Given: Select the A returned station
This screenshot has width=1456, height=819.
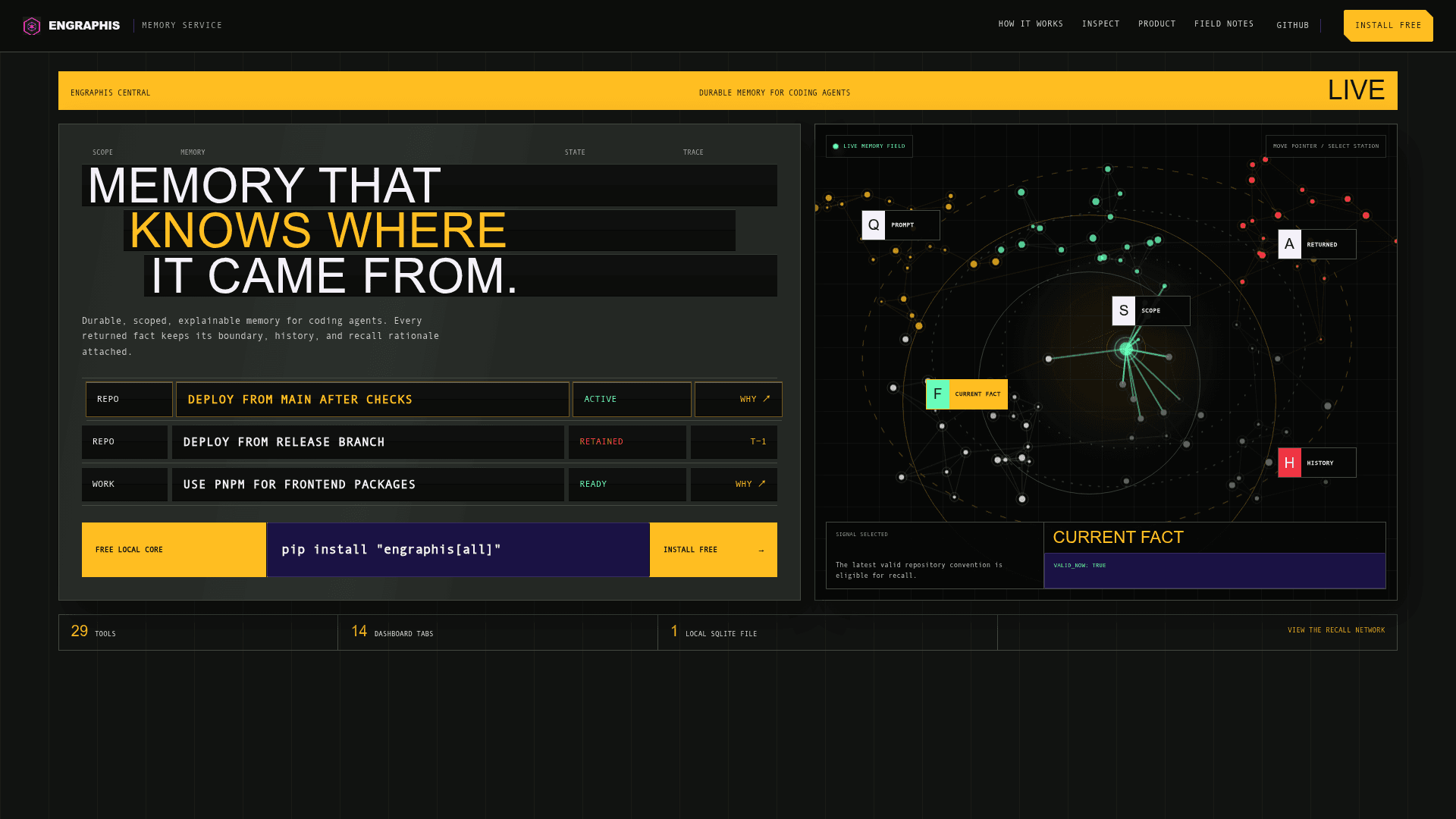Looking at the screenshot, I should 1317,244.
